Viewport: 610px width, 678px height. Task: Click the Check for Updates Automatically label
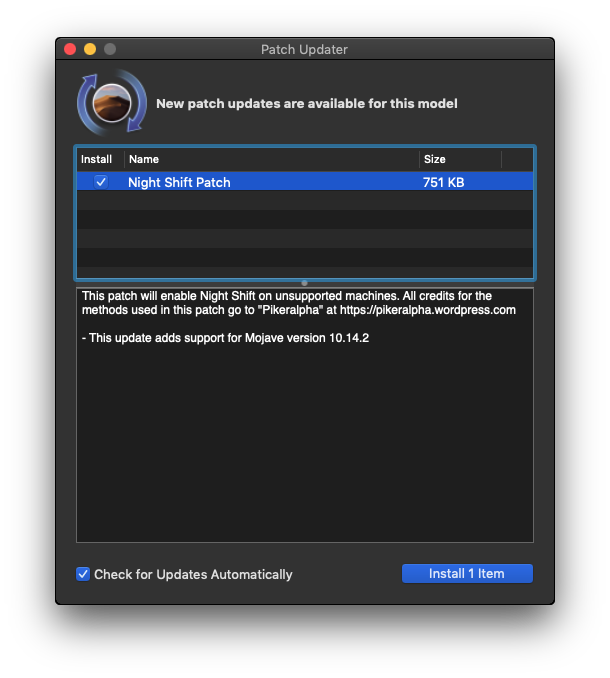click(193, 575)
